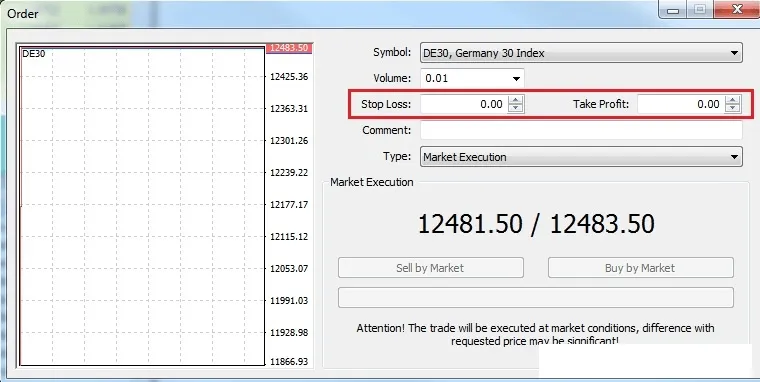Image resolution: width=760 pixels, height=382 pixels.
Task: Open the Symbol dropdown list
Action: click(x=735, y=53)
